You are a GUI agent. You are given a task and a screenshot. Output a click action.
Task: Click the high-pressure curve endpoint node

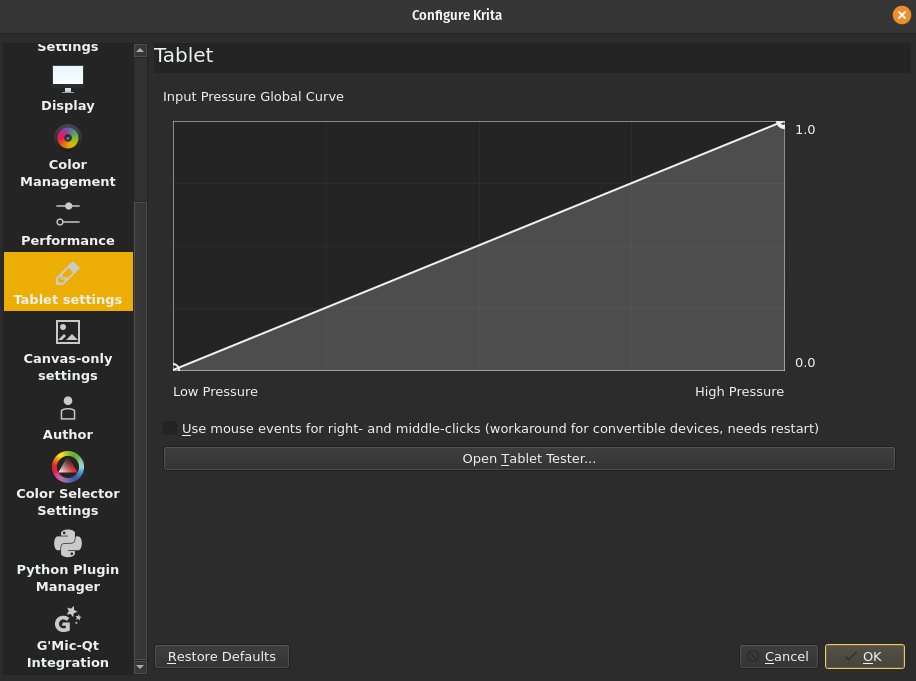tap(781, 124)
